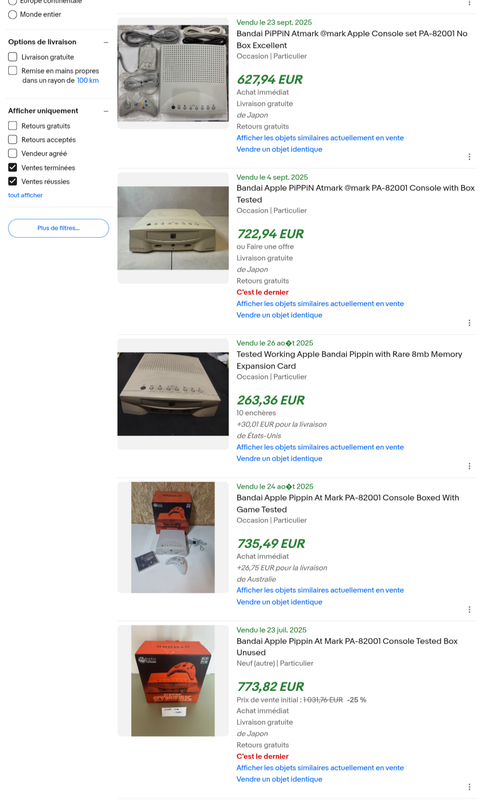The height and width of the screenshot is (800, 485).
Task: Open thumbnail of orange unused Pippin box
Action: [173, 681]
